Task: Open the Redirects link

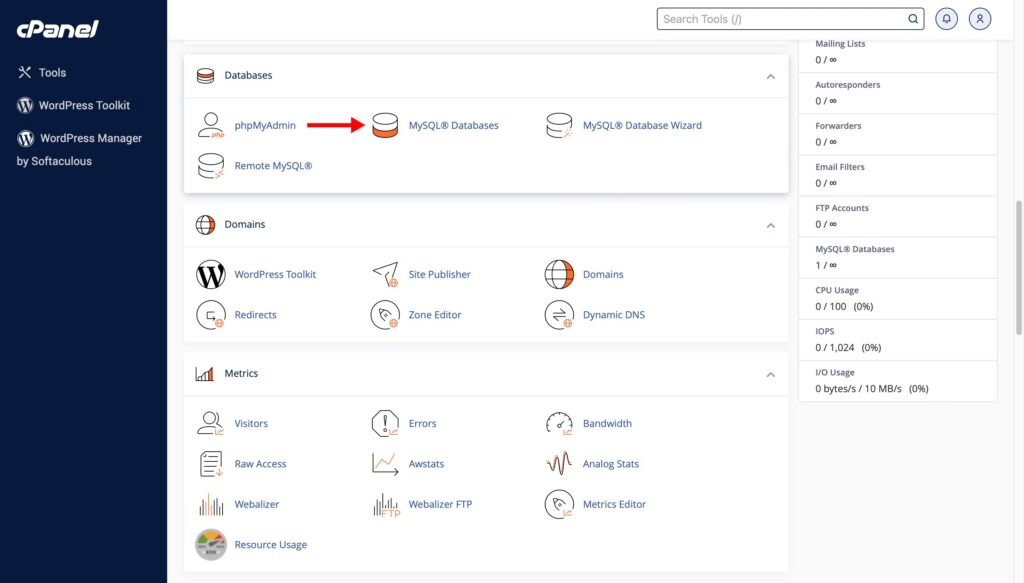Action: click(255, 315)
